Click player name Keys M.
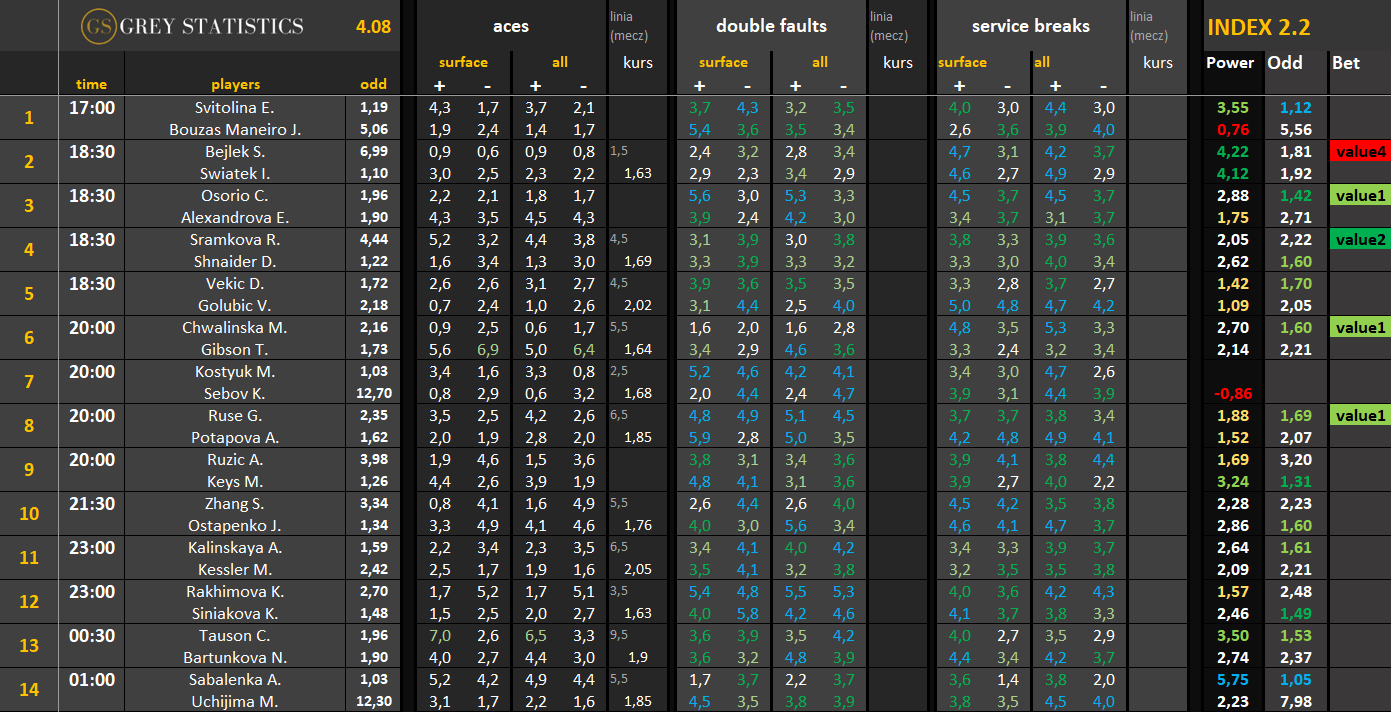 [x=236, y=481]
